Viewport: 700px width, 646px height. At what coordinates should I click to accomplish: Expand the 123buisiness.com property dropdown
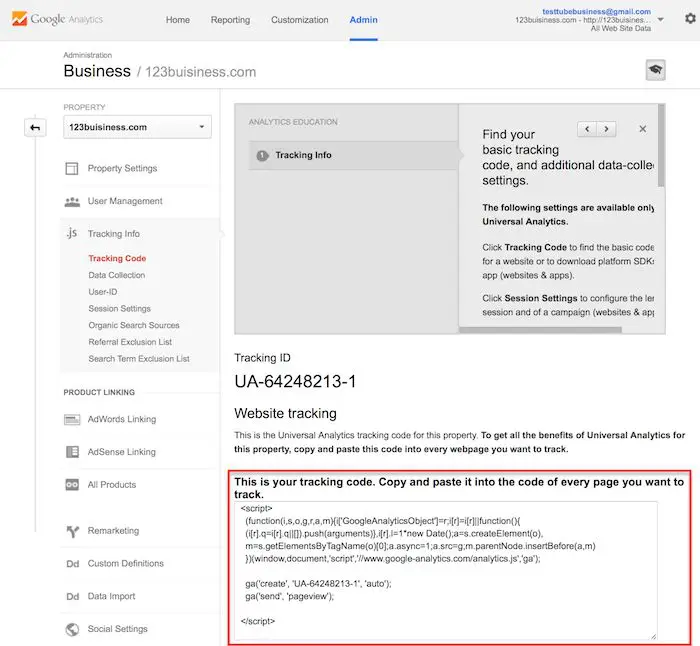[137, 127]
